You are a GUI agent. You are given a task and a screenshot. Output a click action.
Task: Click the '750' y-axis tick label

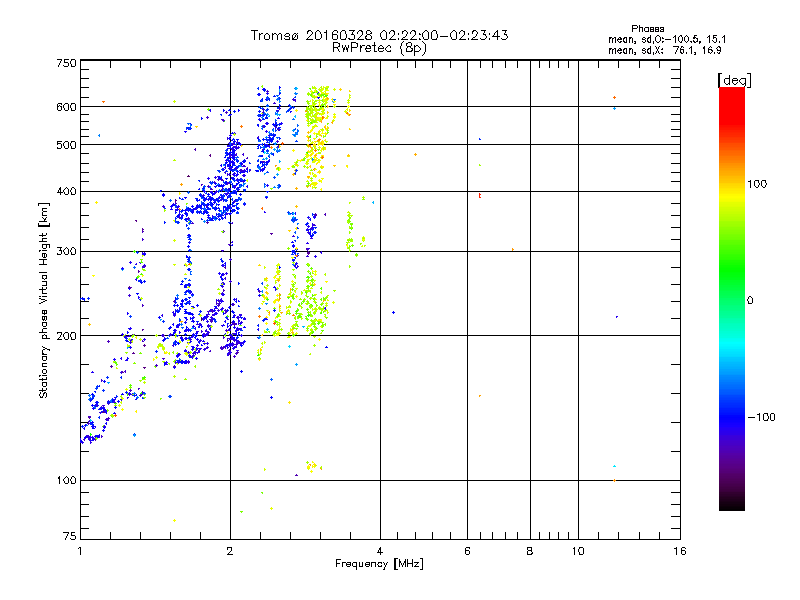66,63
